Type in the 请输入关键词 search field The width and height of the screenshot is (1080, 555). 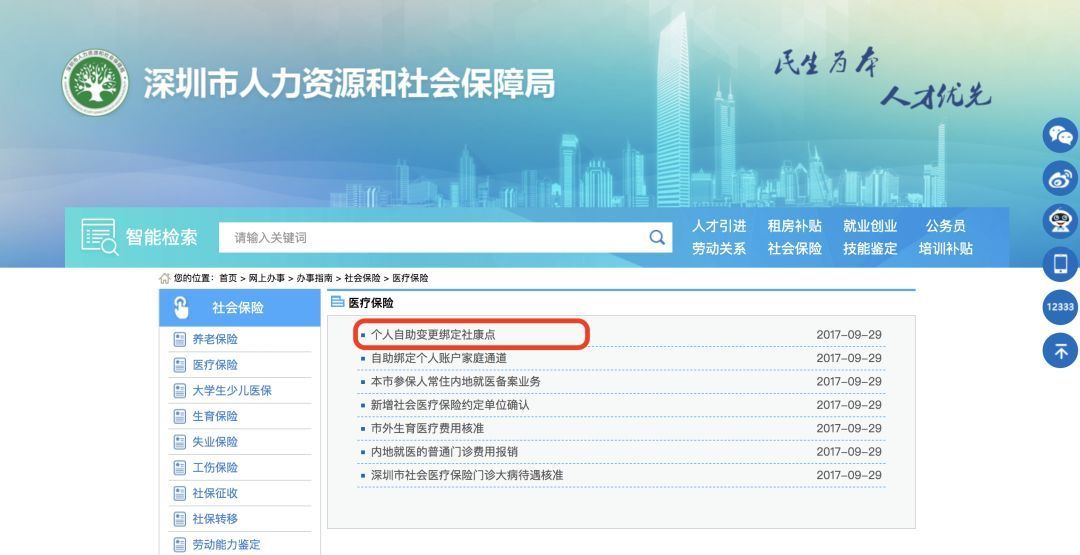click(x=430, y=237)
